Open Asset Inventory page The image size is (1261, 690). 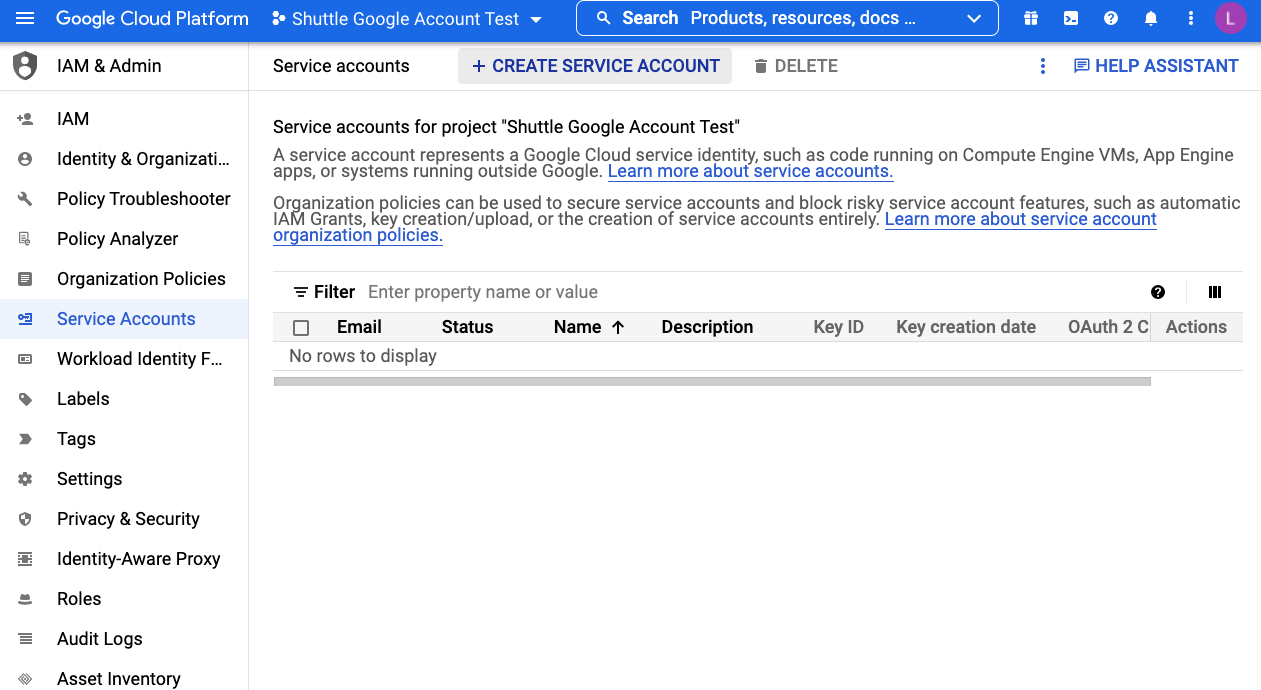click(119, 679)
